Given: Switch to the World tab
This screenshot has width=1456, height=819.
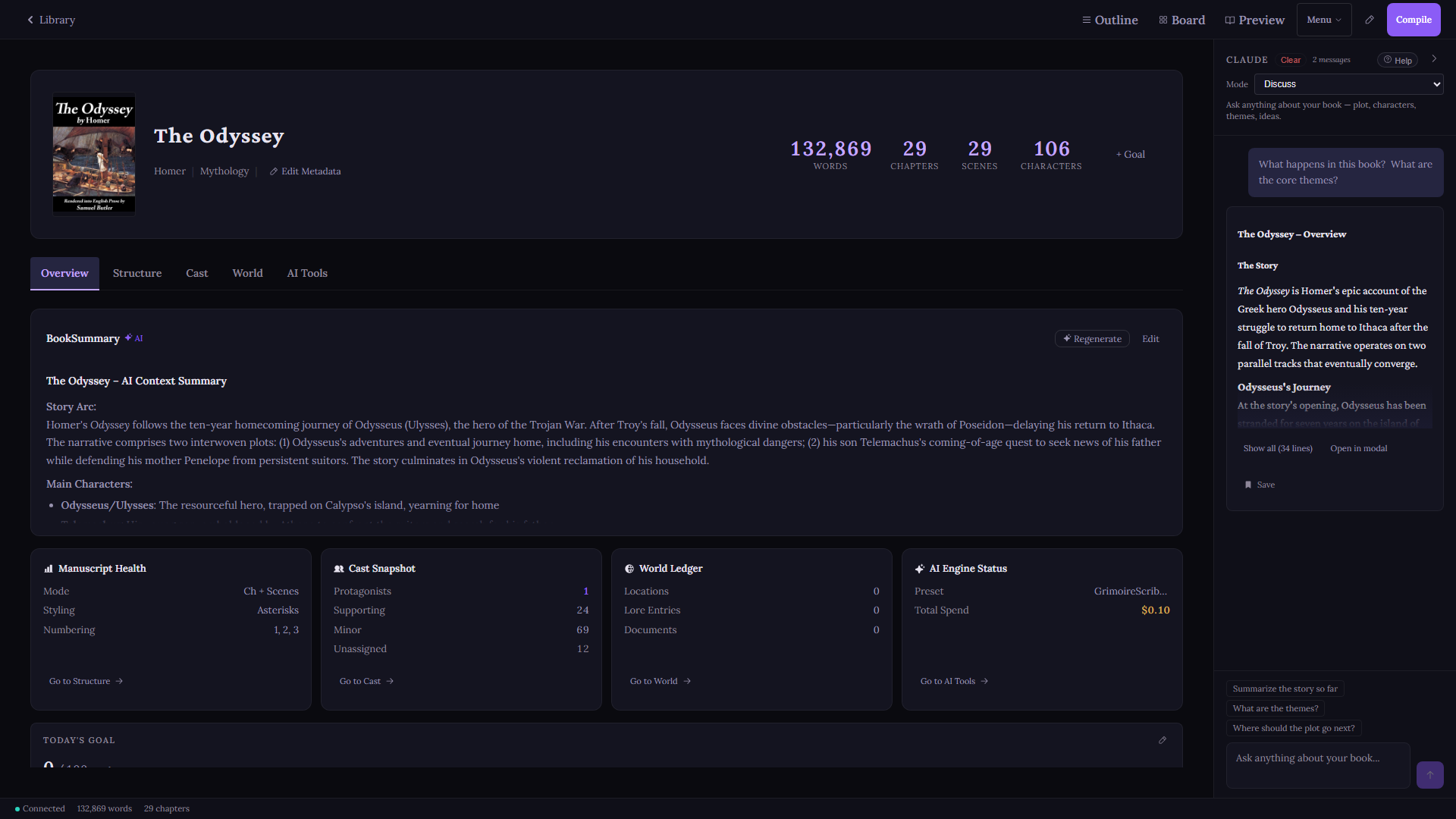Looking at the screenshot, I should click(x=247, y=273).
